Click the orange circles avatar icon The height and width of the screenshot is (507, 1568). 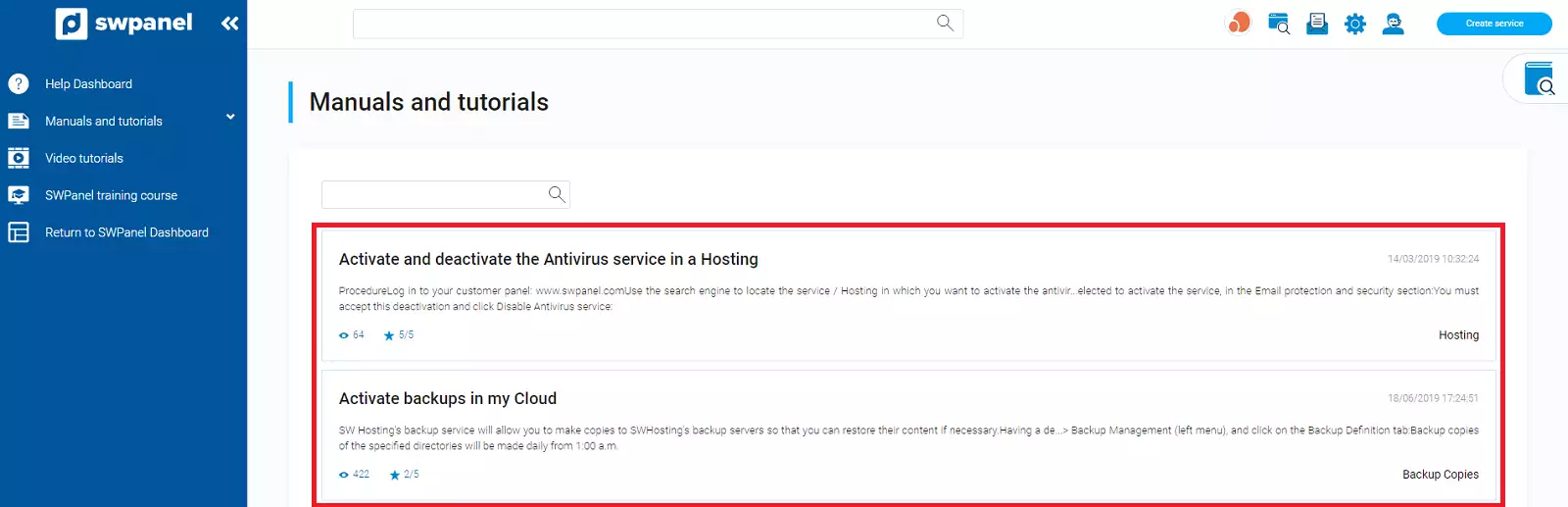pos(1240,23)
